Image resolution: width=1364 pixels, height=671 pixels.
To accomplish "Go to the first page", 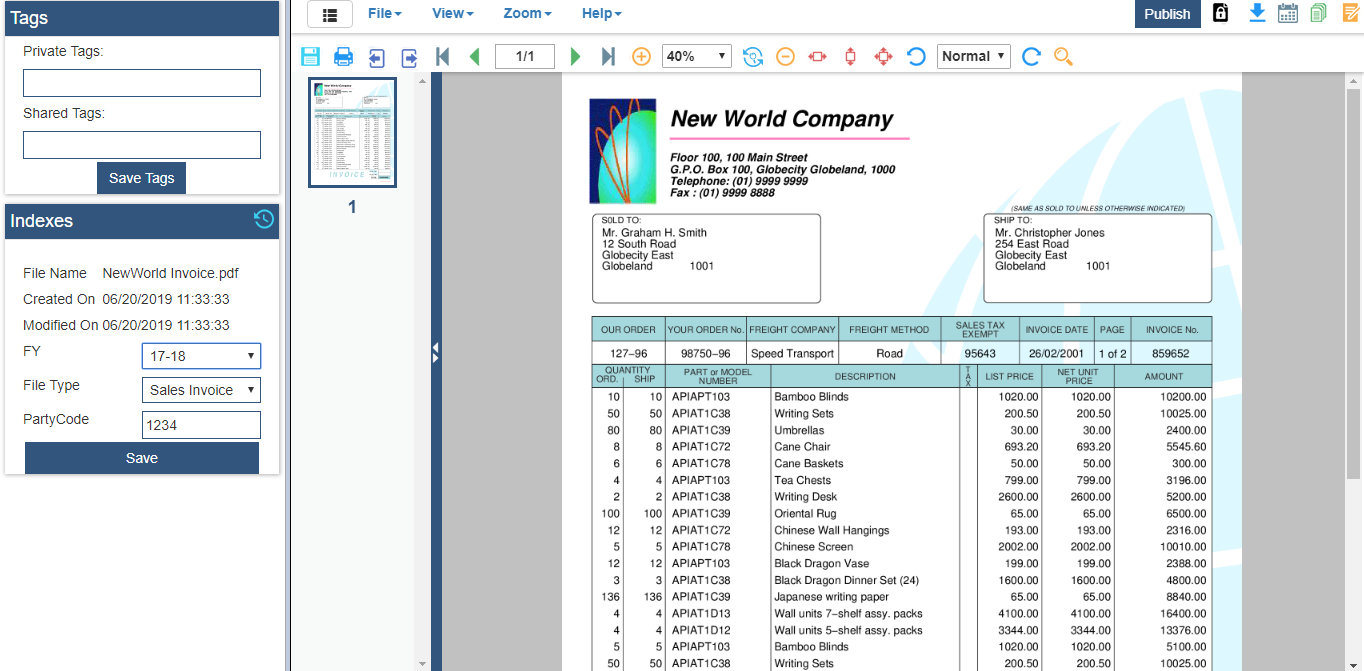I will [x=442, y=57].
